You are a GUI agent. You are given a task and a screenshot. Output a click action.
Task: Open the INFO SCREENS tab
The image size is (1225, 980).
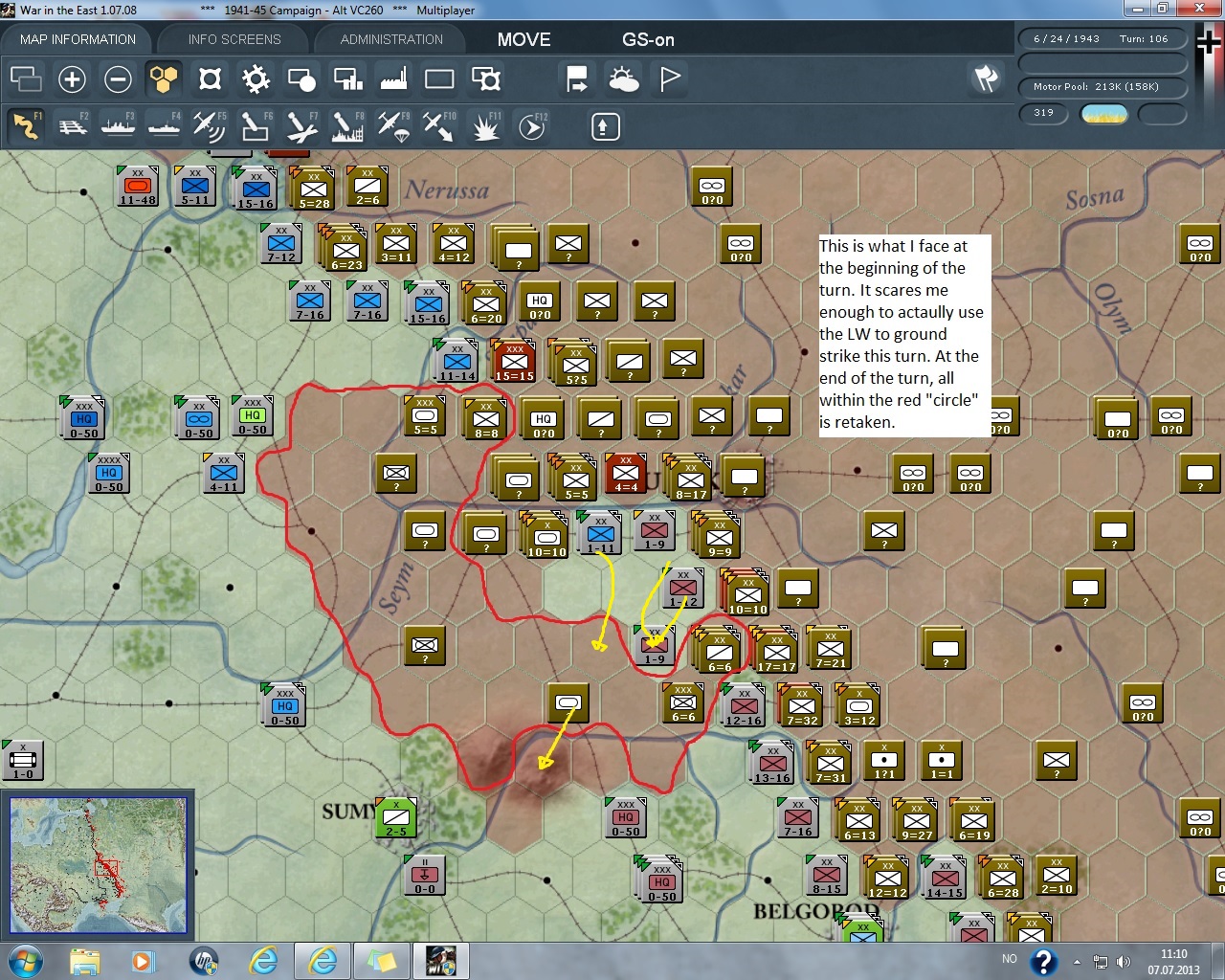pos(234,39)
